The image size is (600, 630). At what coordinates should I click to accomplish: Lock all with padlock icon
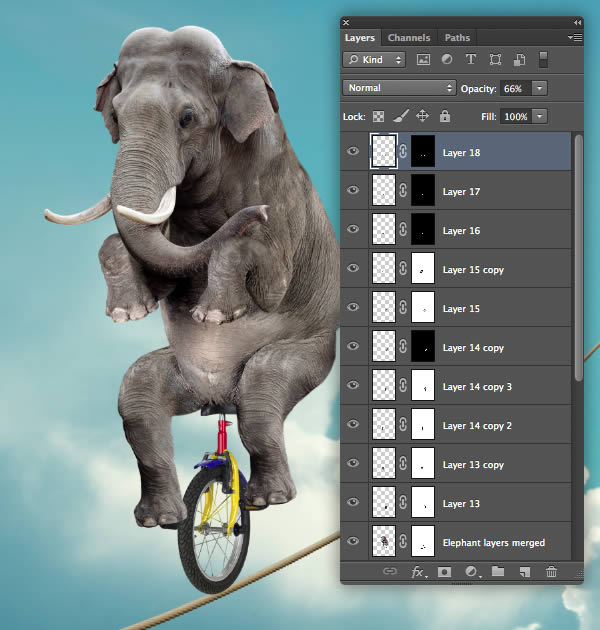(444, 116)
